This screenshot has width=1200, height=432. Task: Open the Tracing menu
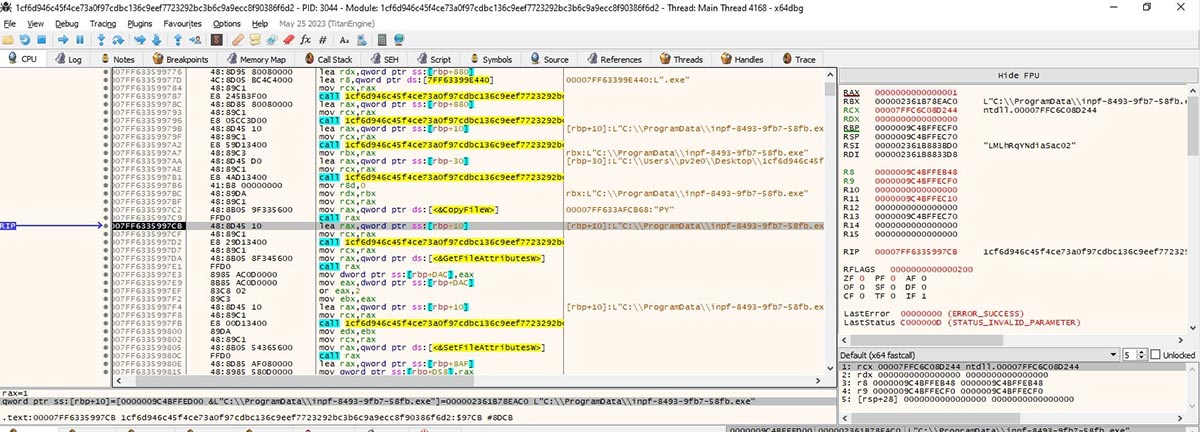point(102,22)
